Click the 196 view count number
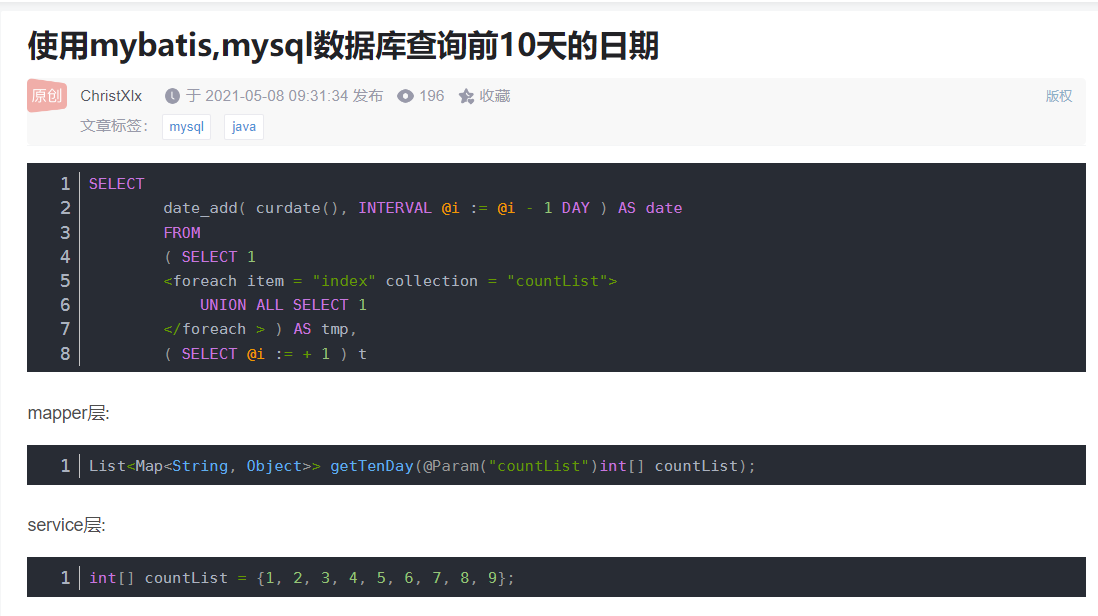 click(432, 96)
